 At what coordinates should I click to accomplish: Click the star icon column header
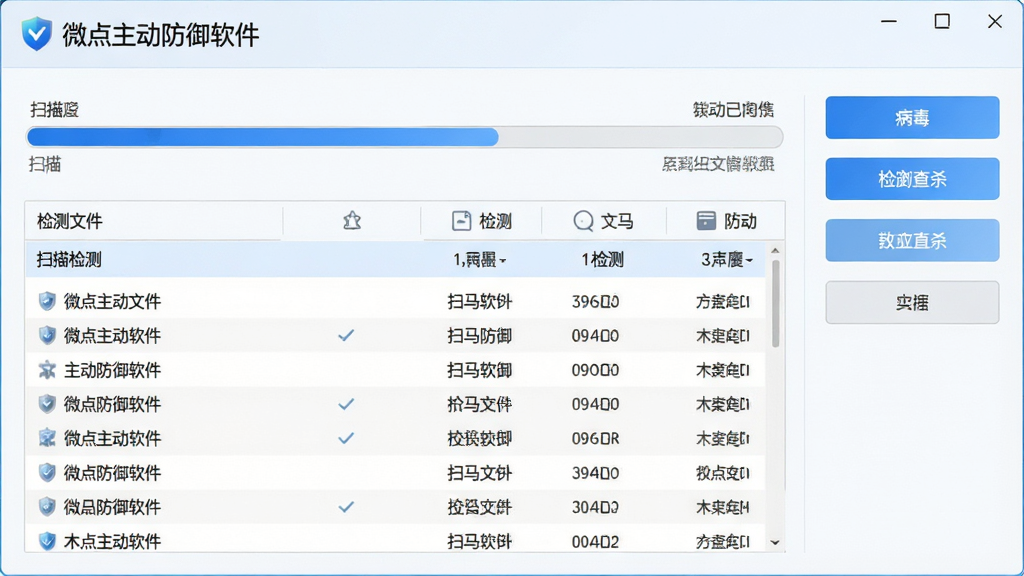352,221
